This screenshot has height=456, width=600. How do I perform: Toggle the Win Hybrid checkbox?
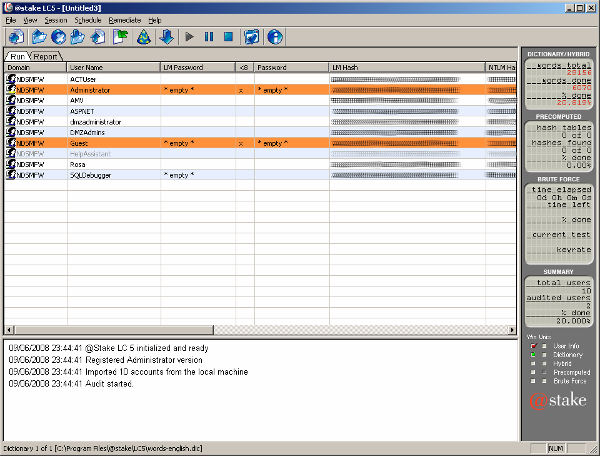tap(533, 363)
